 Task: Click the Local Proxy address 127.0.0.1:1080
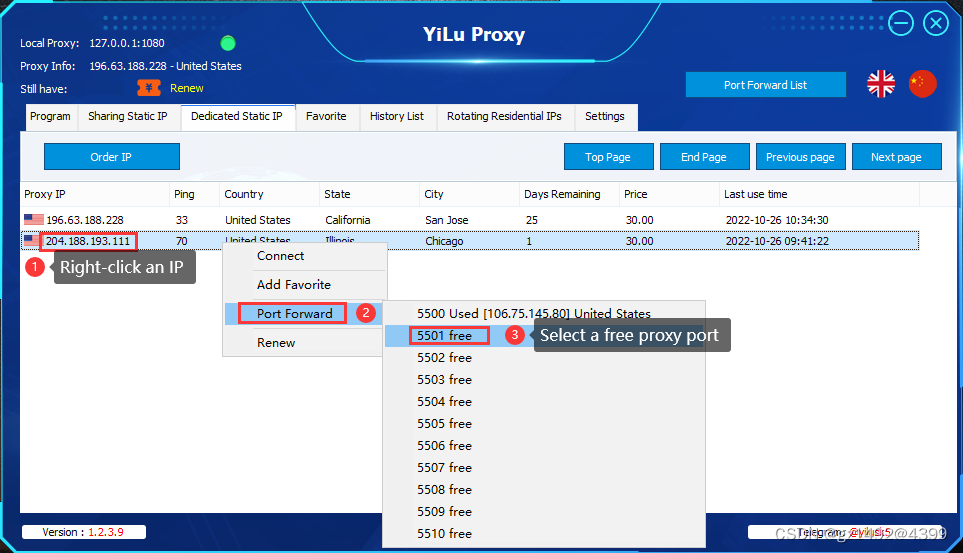click(127, 43)
